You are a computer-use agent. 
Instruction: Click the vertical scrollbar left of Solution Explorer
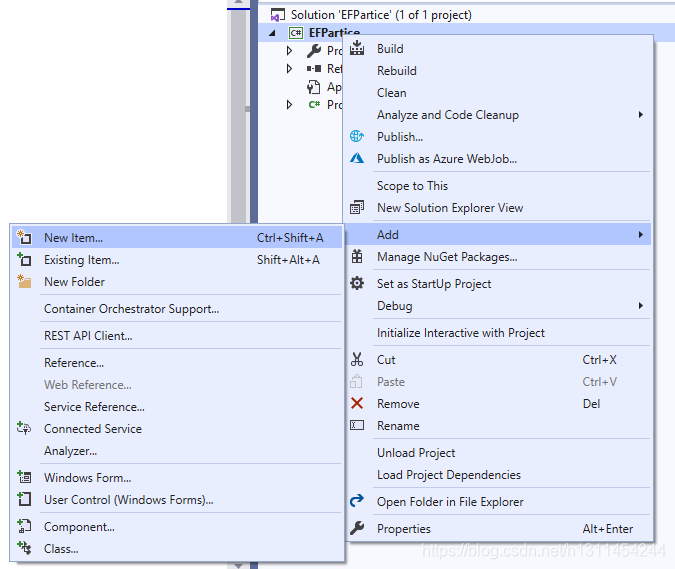tap(238, 116)
